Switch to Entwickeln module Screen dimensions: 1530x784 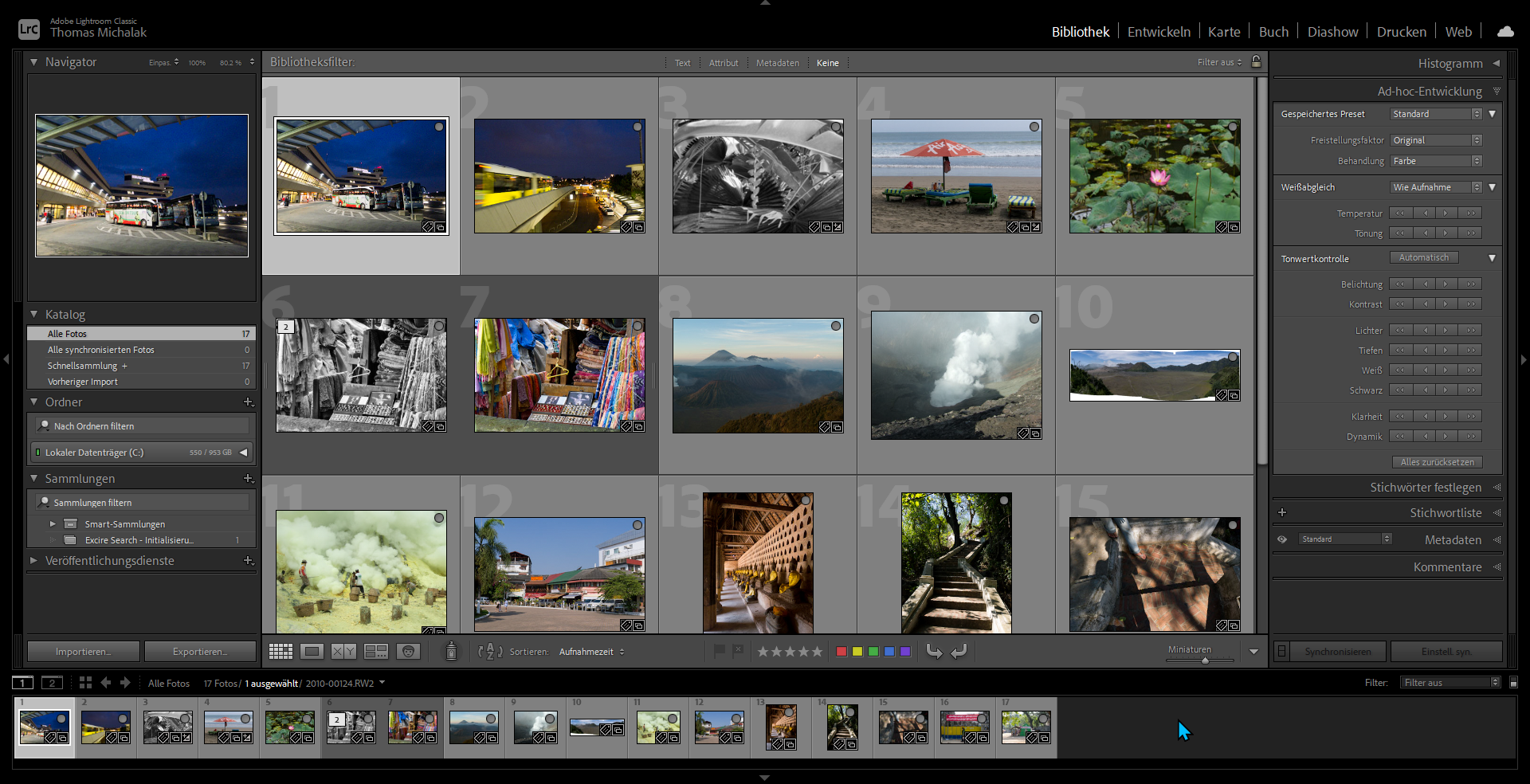tap(1159, 32)
